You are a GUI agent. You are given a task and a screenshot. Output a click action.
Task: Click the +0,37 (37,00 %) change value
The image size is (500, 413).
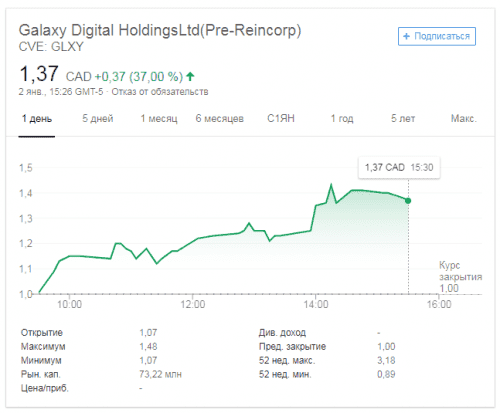click(139, 77)
